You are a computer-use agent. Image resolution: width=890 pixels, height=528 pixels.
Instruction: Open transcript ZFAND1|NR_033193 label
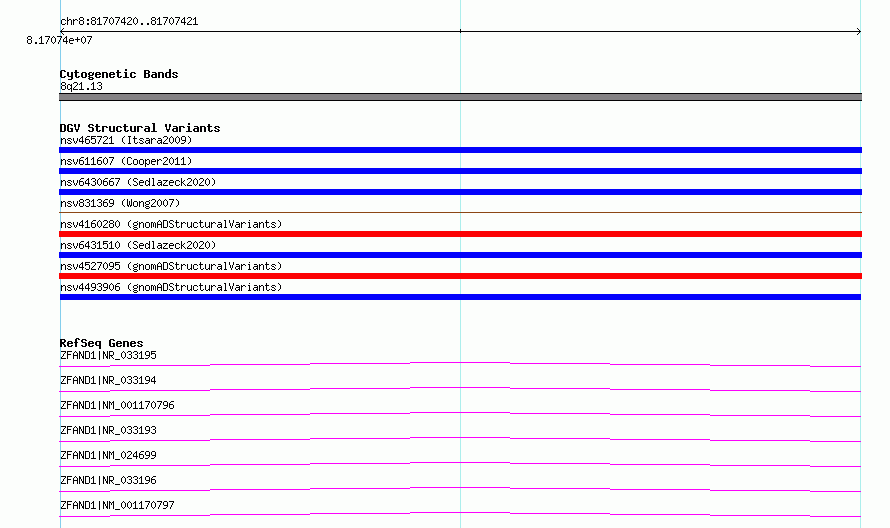[108, 430]
